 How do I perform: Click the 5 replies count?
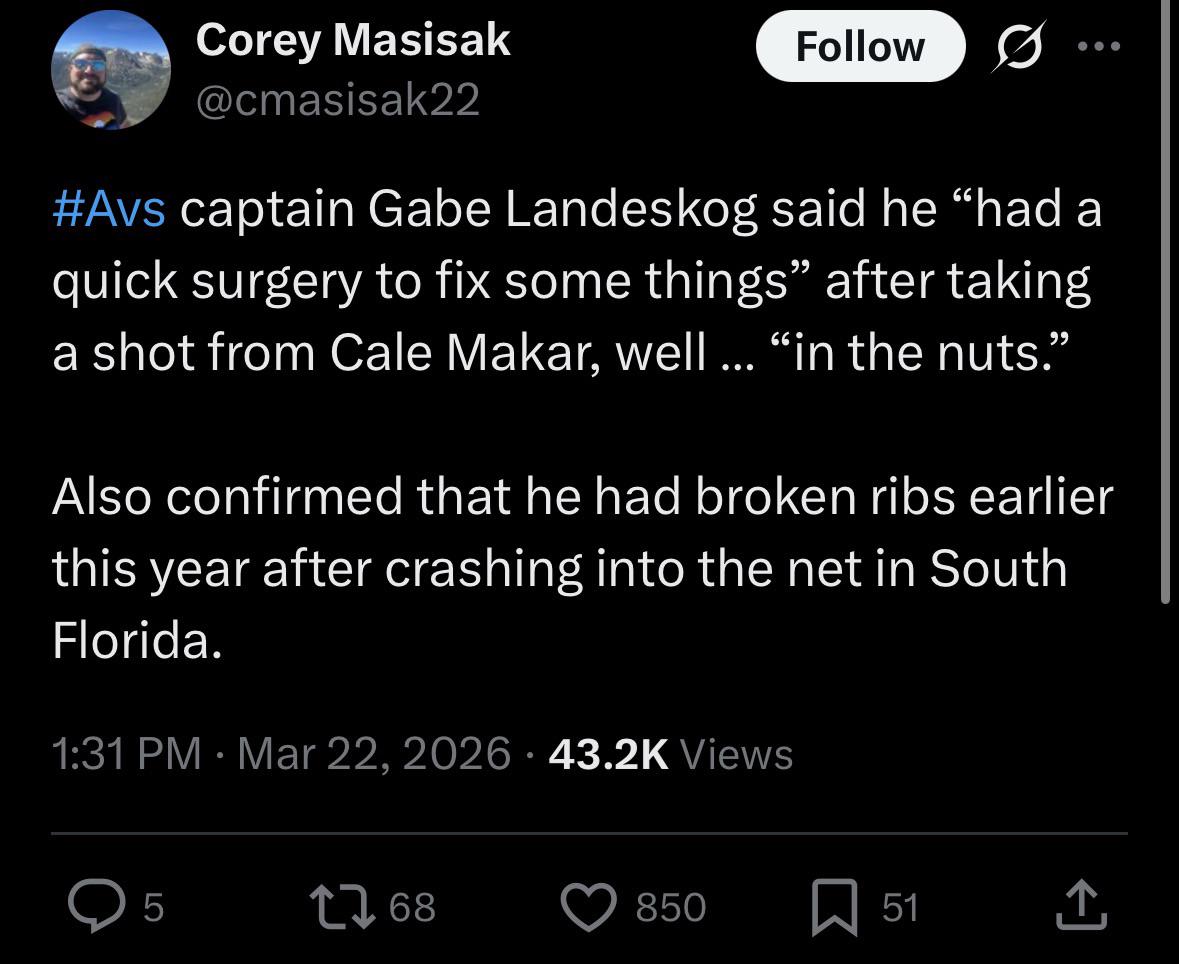153,907
